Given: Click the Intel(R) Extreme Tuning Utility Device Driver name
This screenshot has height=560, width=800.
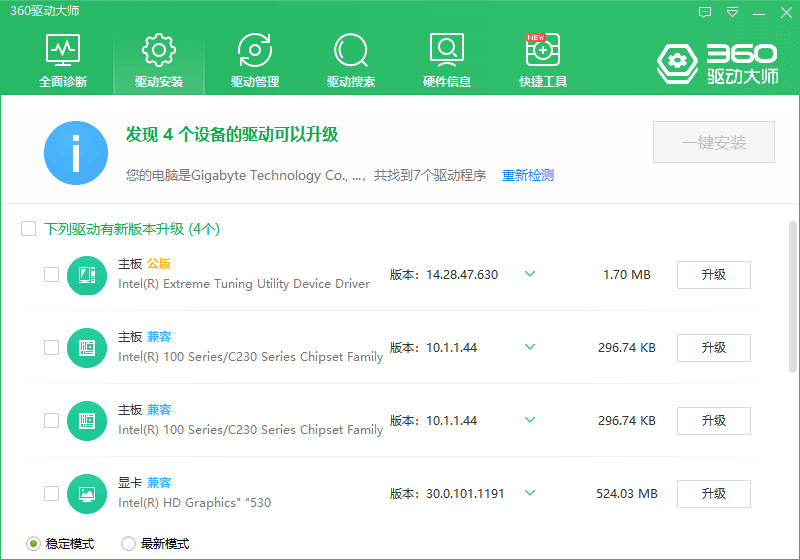Looking at the screenshot, I should coord(244,284).
